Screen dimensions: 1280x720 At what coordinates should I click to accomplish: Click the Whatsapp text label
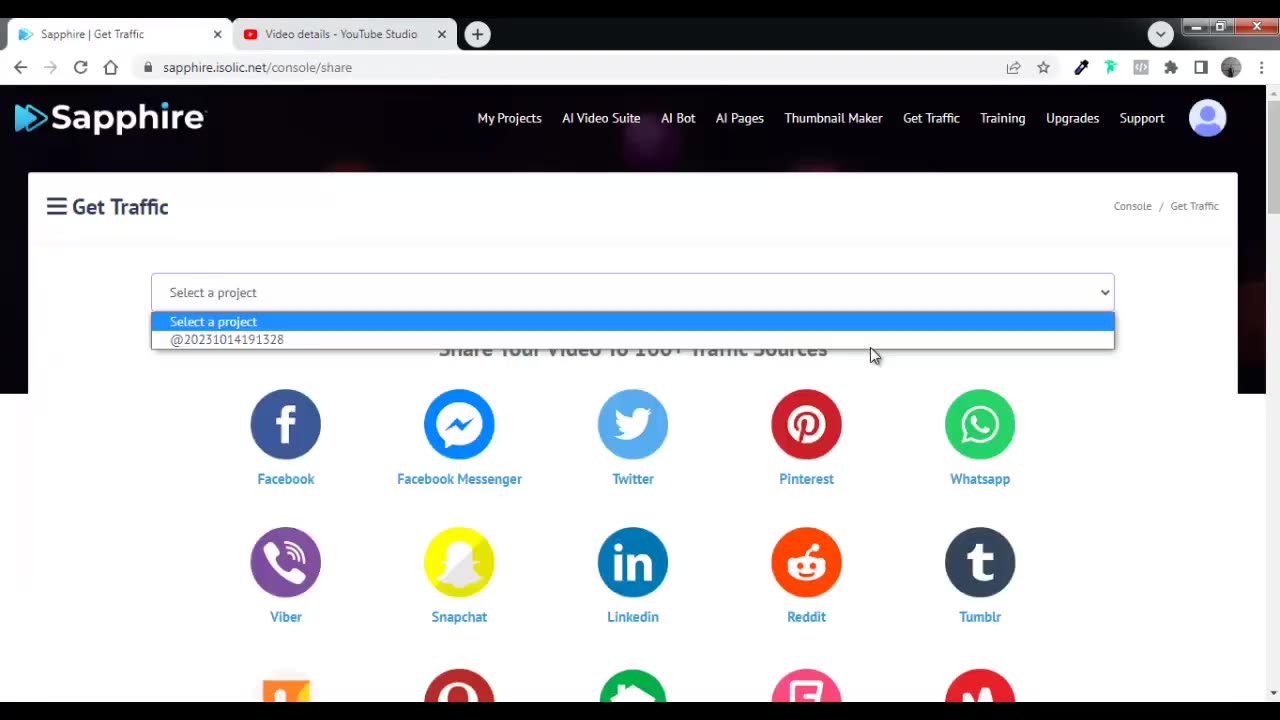pos(980,479)
